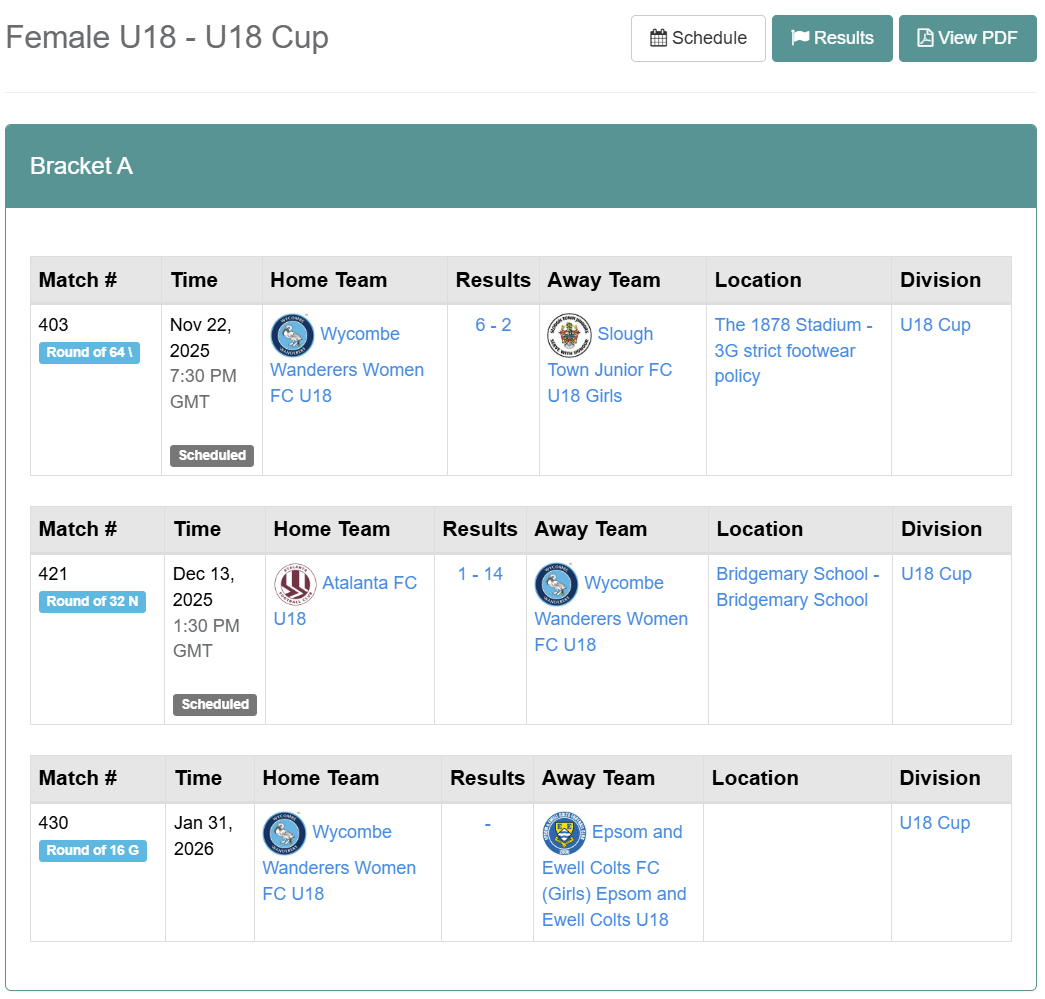Click Wycombe Wanderers crest in match 403
Viewport: 1045px width, 999px height.
292,335
